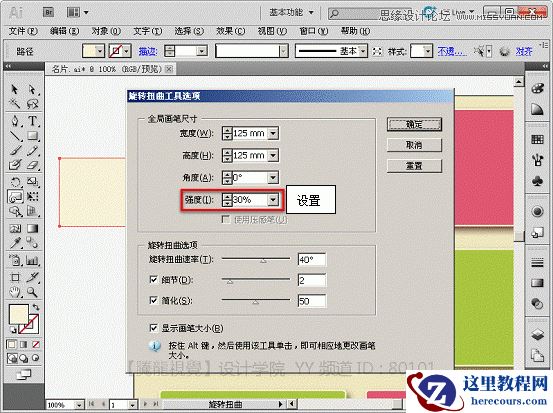Select the Direct Selection tool

tap(32, 89)
